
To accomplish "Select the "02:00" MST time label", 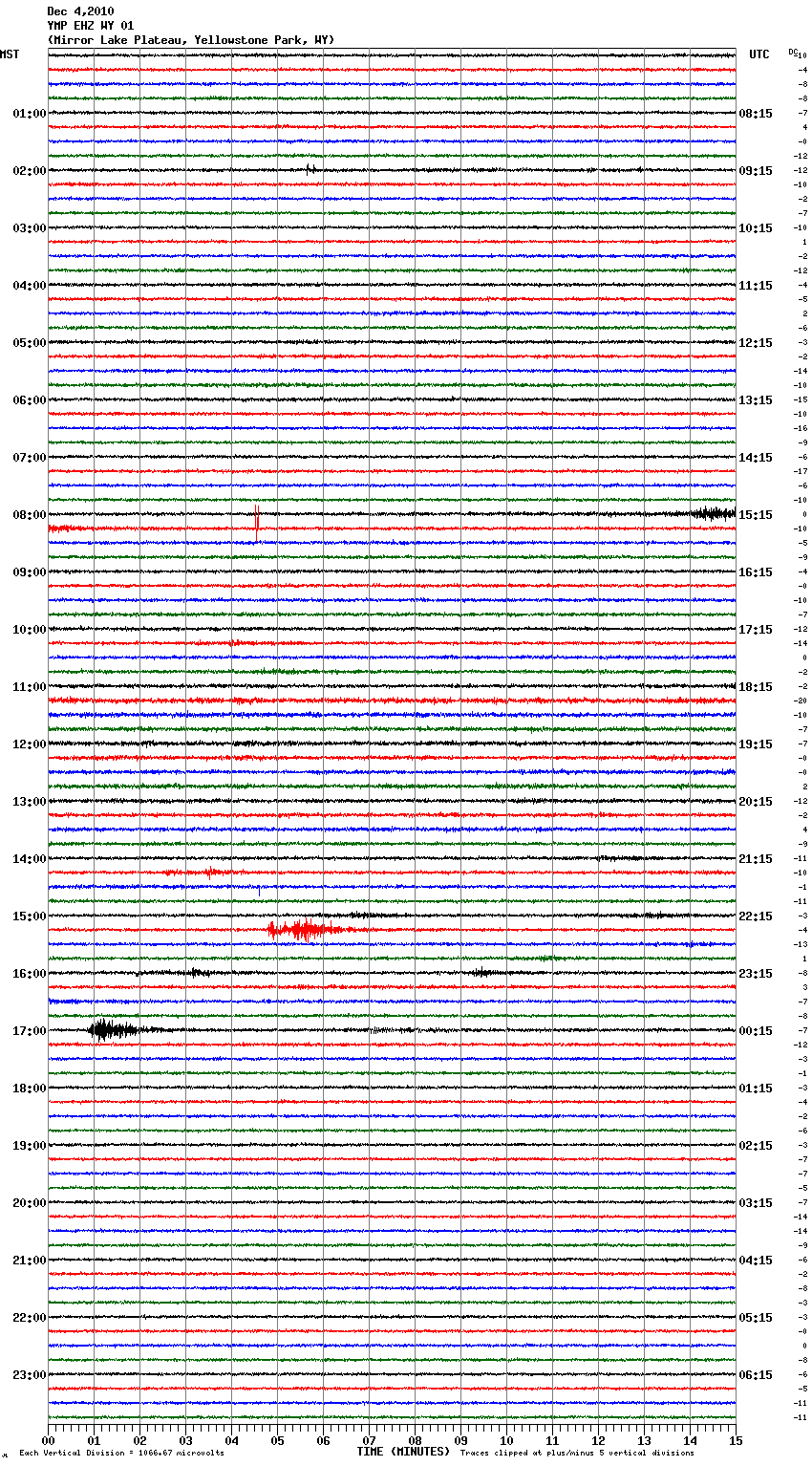I will click(30, 171).
